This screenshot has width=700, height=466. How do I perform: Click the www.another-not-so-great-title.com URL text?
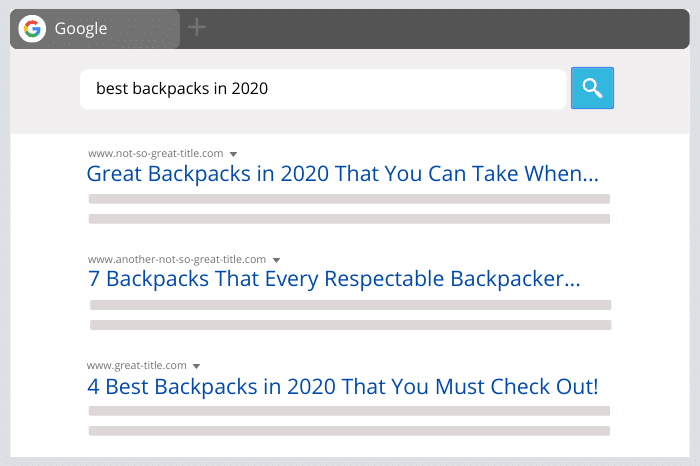click(177, 259)
